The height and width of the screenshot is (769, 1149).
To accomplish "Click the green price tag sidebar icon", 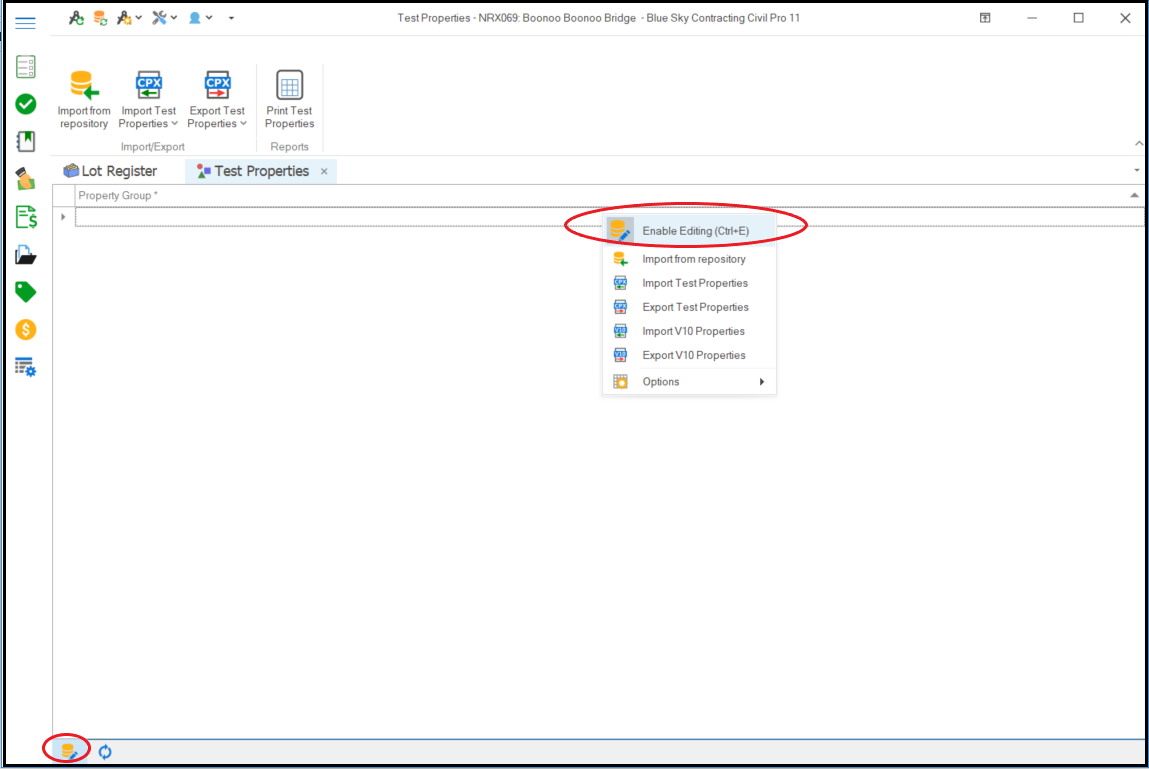I will (26, 292).
